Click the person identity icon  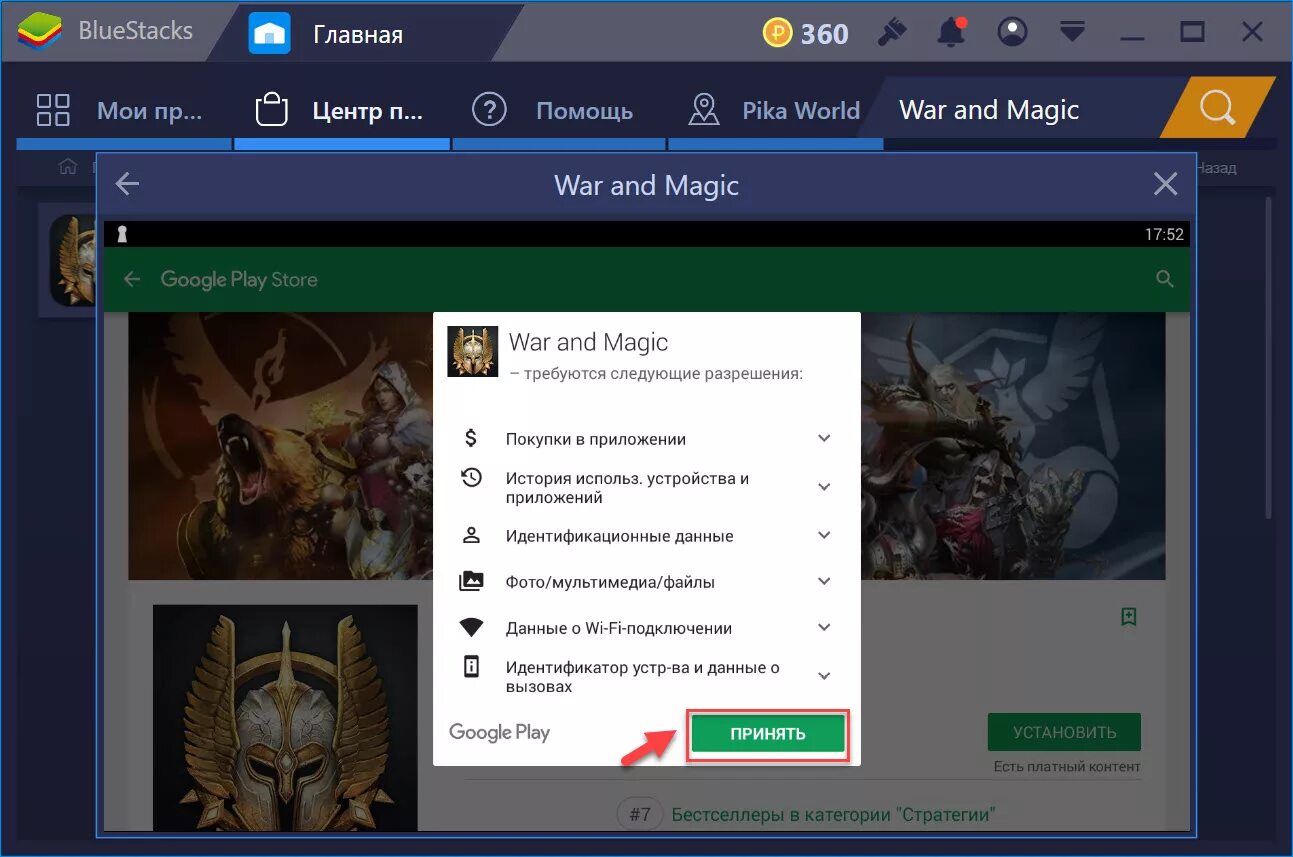pyautogui.click(x=471, y=535)
